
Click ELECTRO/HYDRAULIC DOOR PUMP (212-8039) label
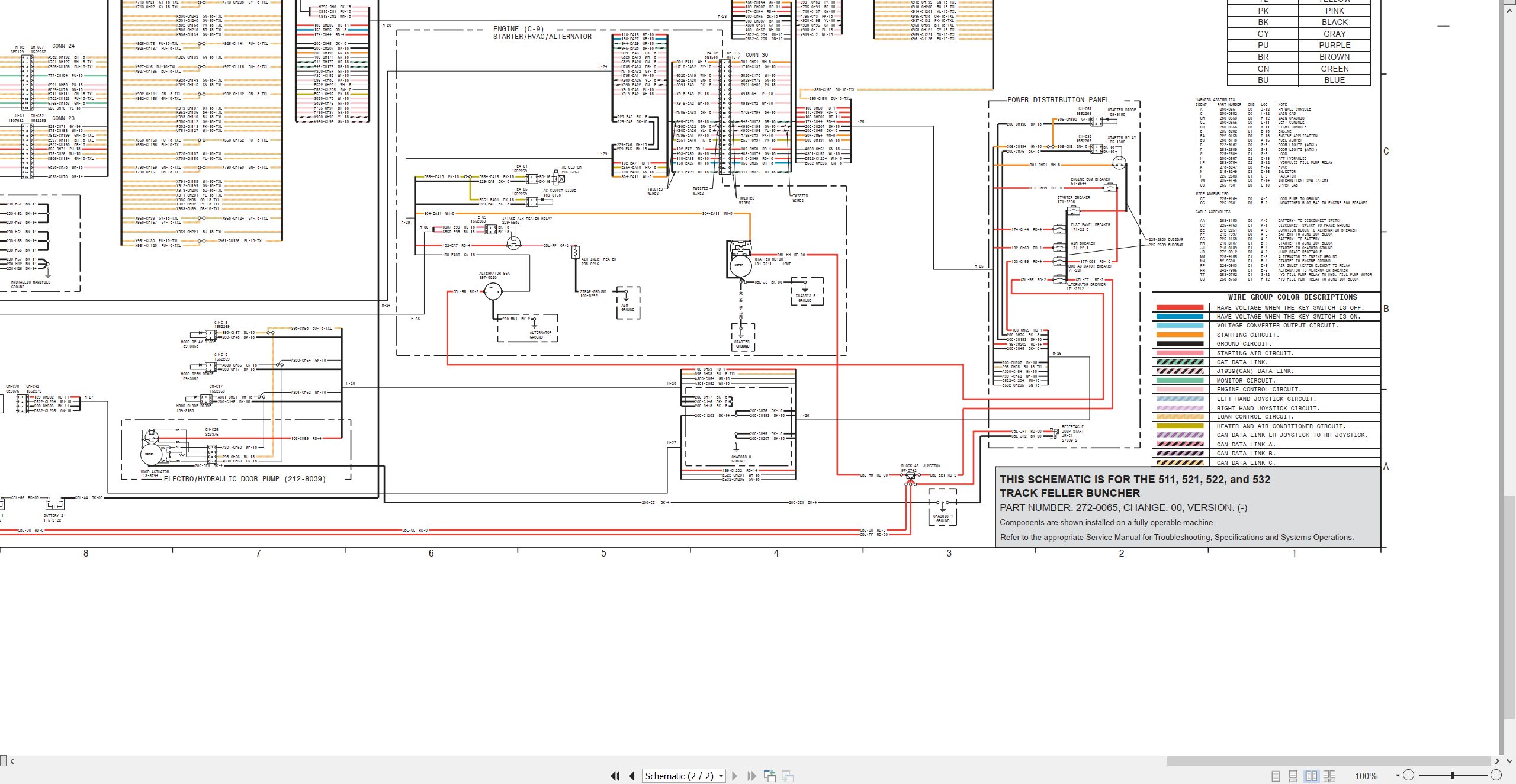tap(245, 479)
